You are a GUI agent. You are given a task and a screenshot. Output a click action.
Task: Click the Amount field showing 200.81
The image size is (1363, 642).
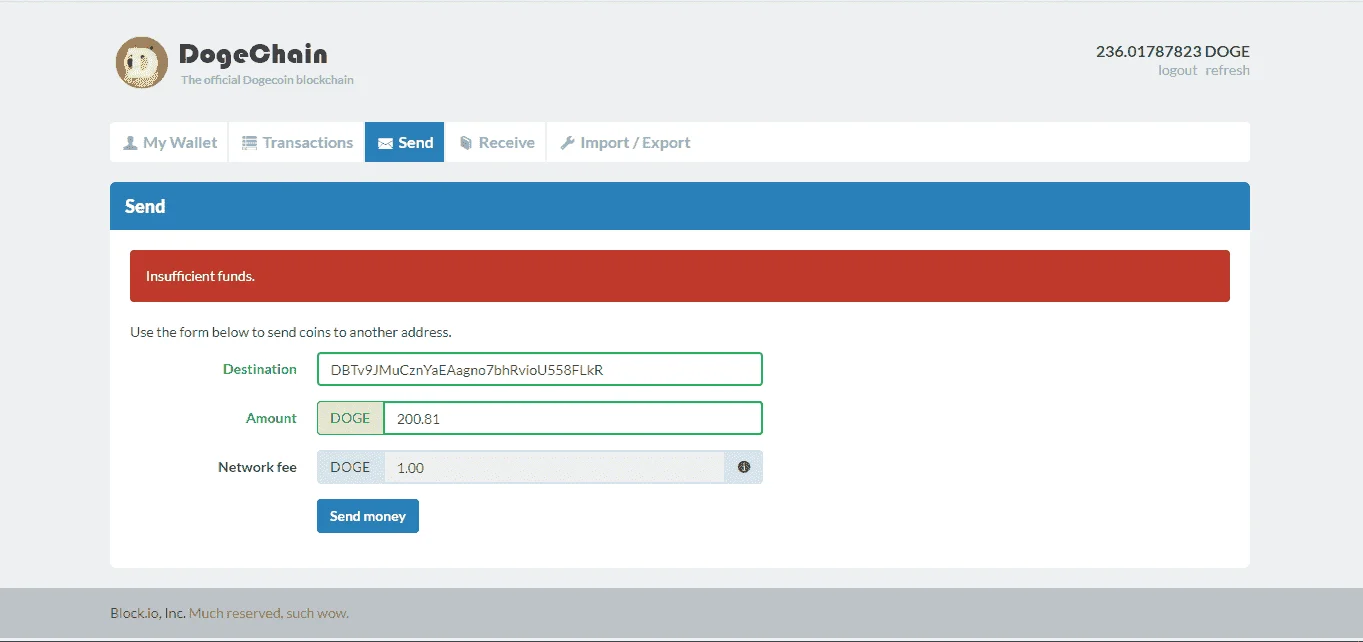(x=573, y=418)
